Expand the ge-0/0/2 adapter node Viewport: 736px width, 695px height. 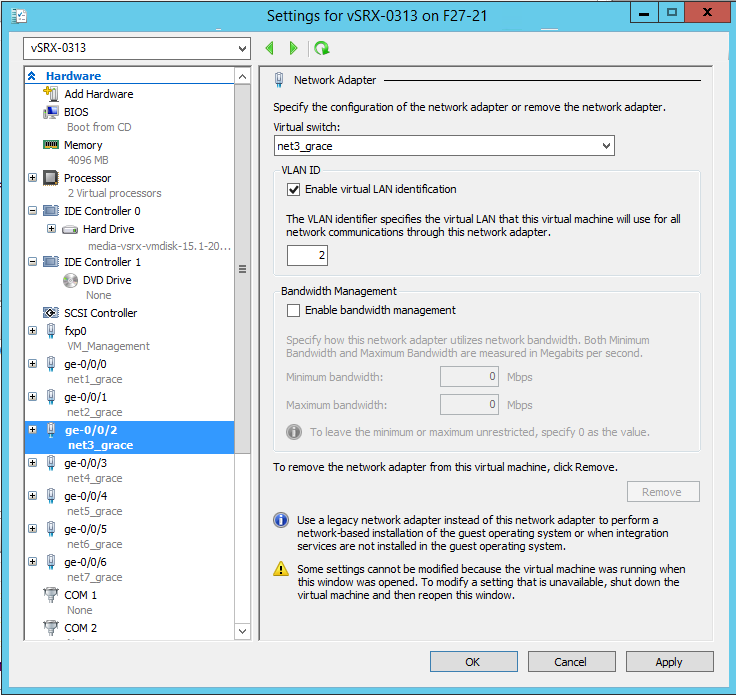[x=32, y=429]
